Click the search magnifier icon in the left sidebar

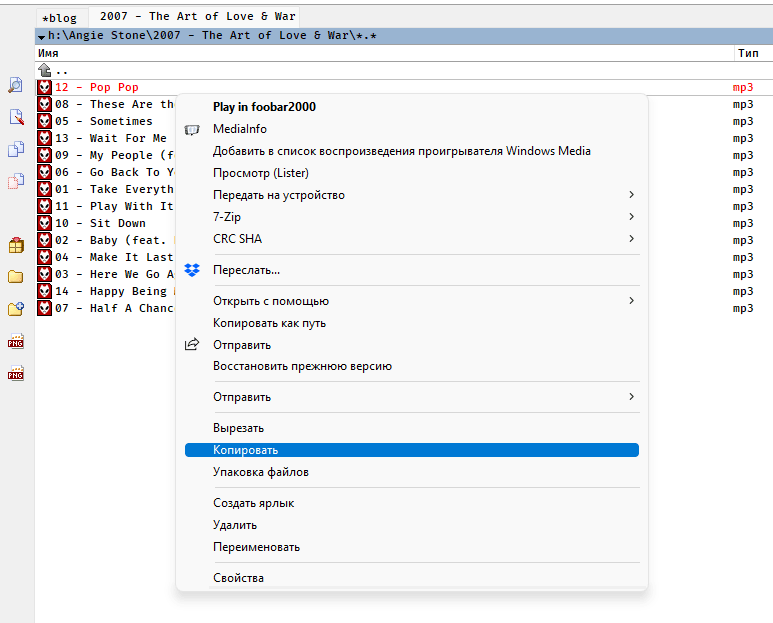pos(15,85)
